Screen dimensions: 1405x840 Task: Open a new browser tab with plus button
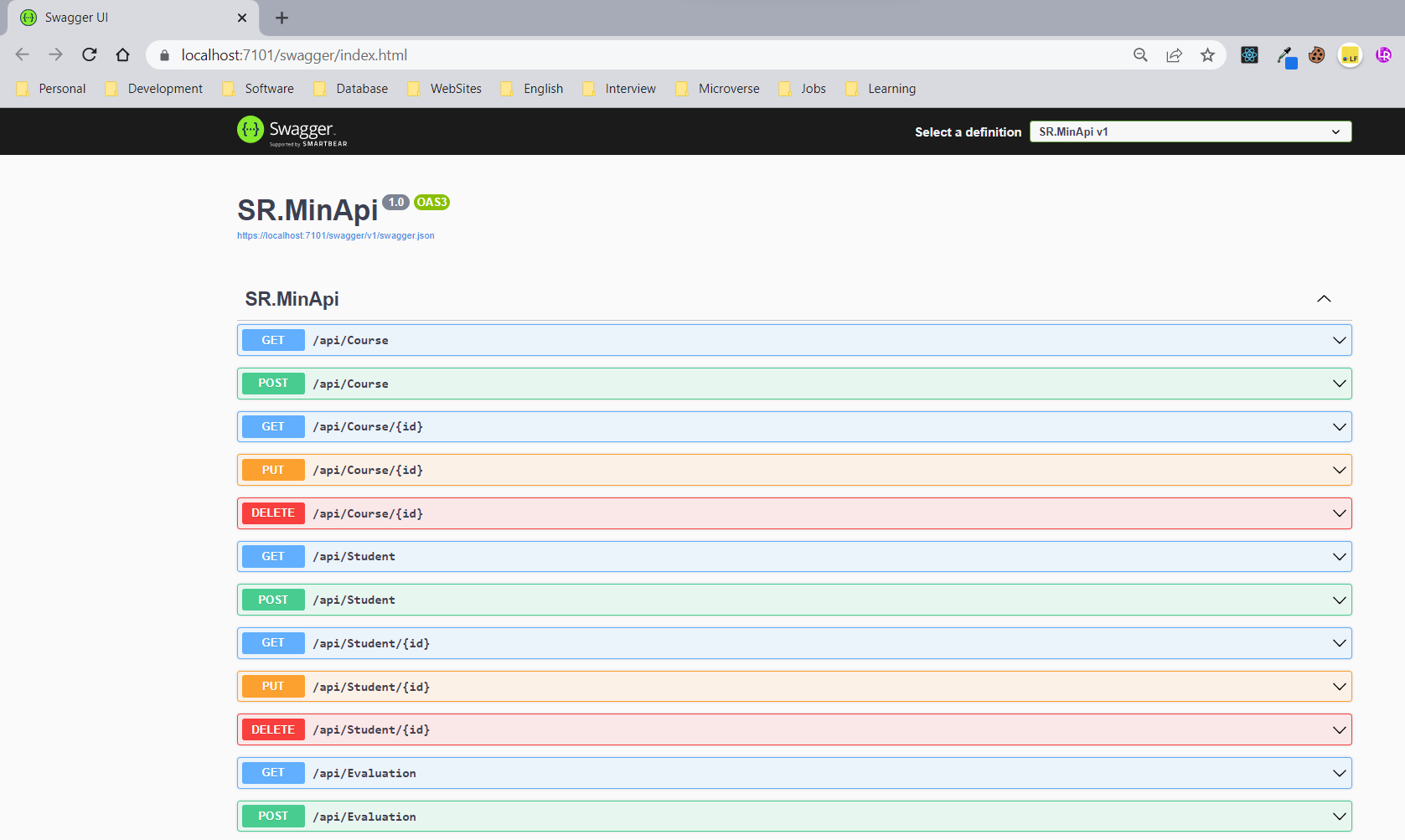[x=282, y=17]
